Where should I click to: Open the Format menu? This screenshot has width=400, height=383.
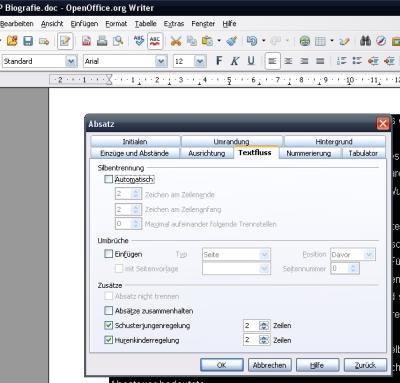(116, 24)
